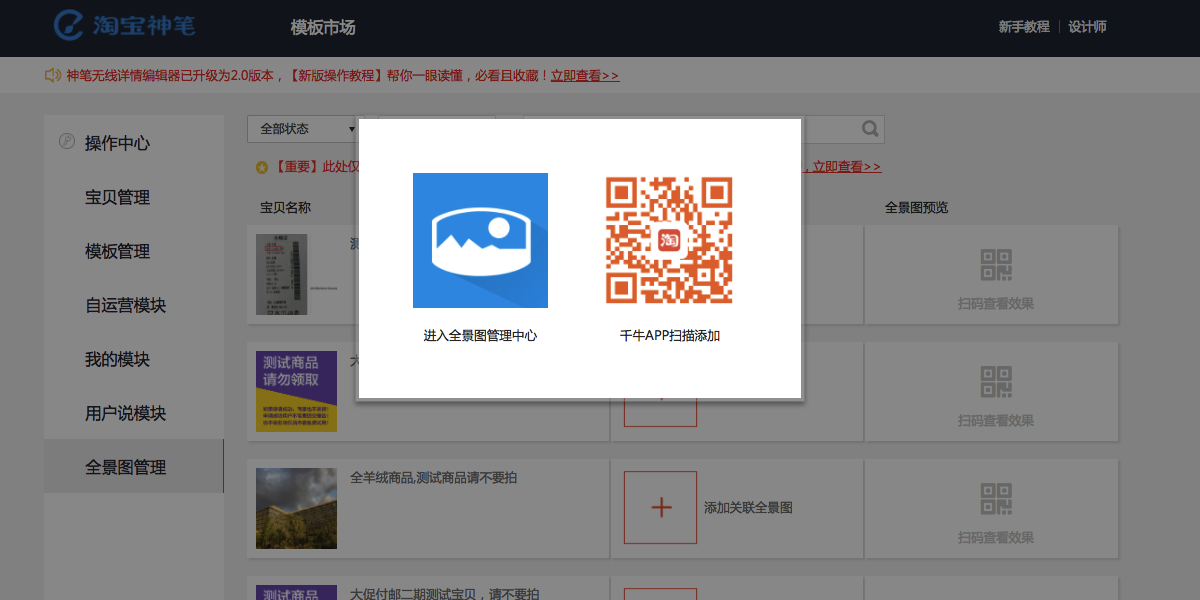1200x600 pixels.
Task: Click the yellow star important-notice icon
Action: pyautogui.click(x=262, y=168)
